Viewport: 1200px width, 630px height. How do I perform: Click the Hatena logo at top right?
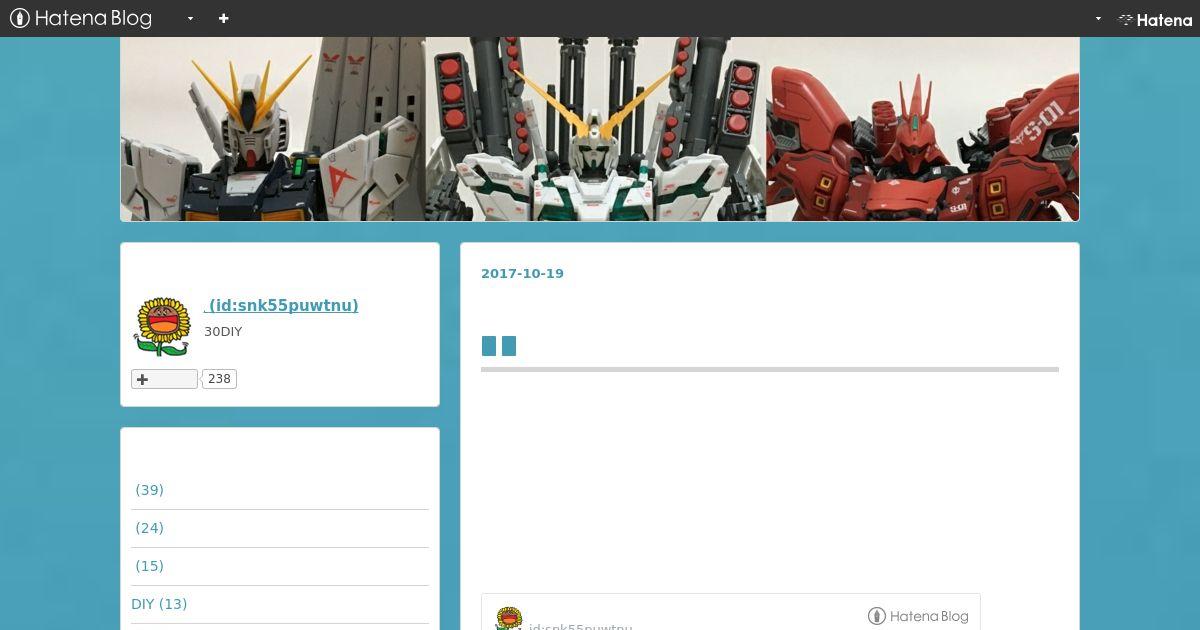click(1155, 19)
